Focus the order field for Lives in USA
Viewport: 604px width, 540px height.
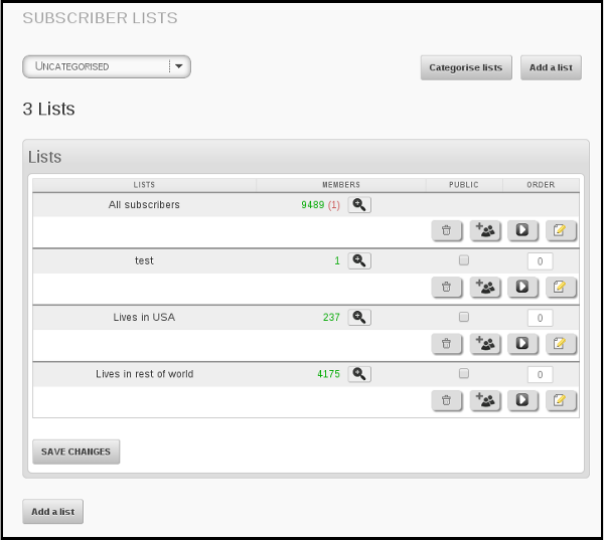(540, 318)
